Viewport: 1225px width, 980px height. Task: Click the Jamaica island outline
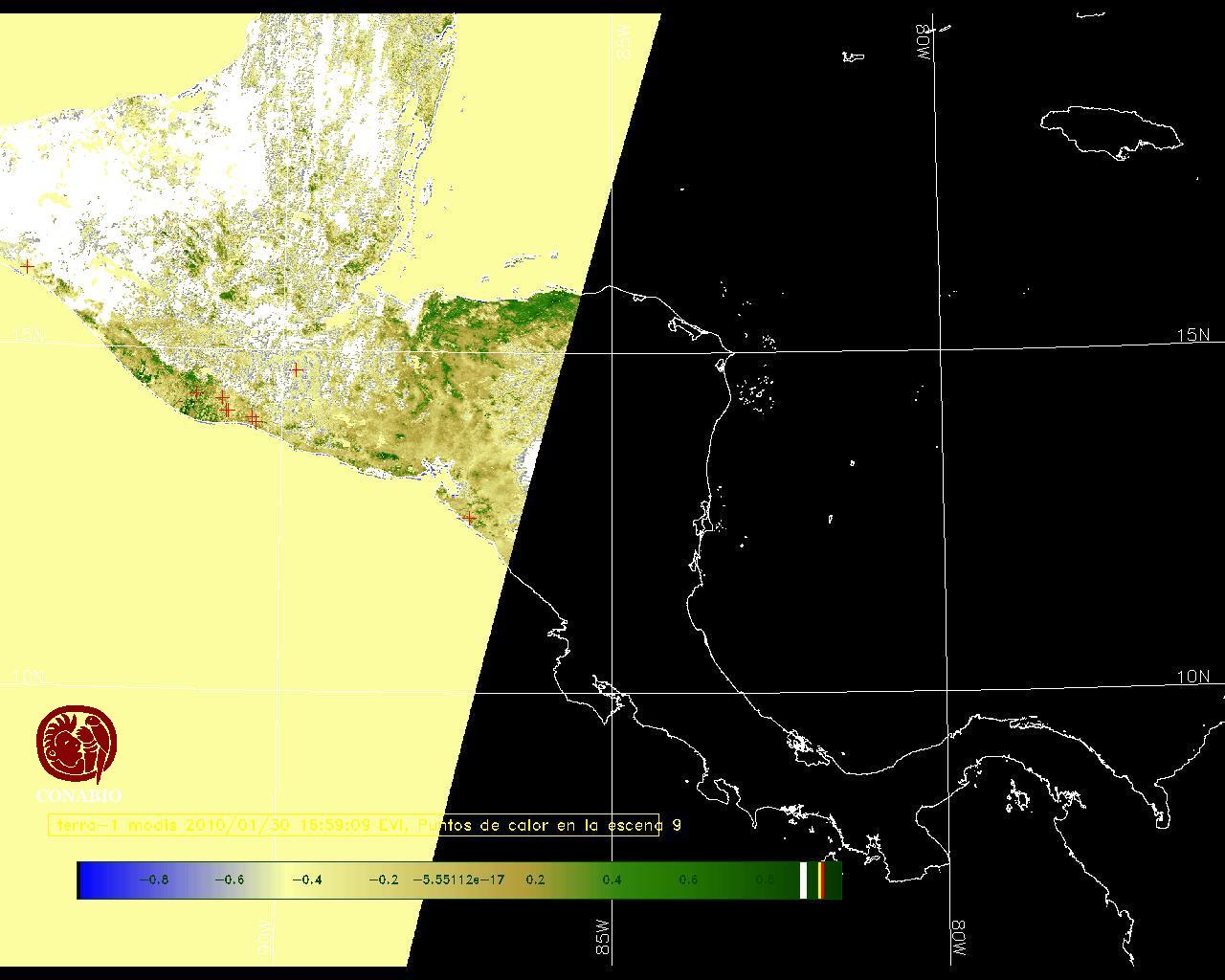tap(1111, 129)
